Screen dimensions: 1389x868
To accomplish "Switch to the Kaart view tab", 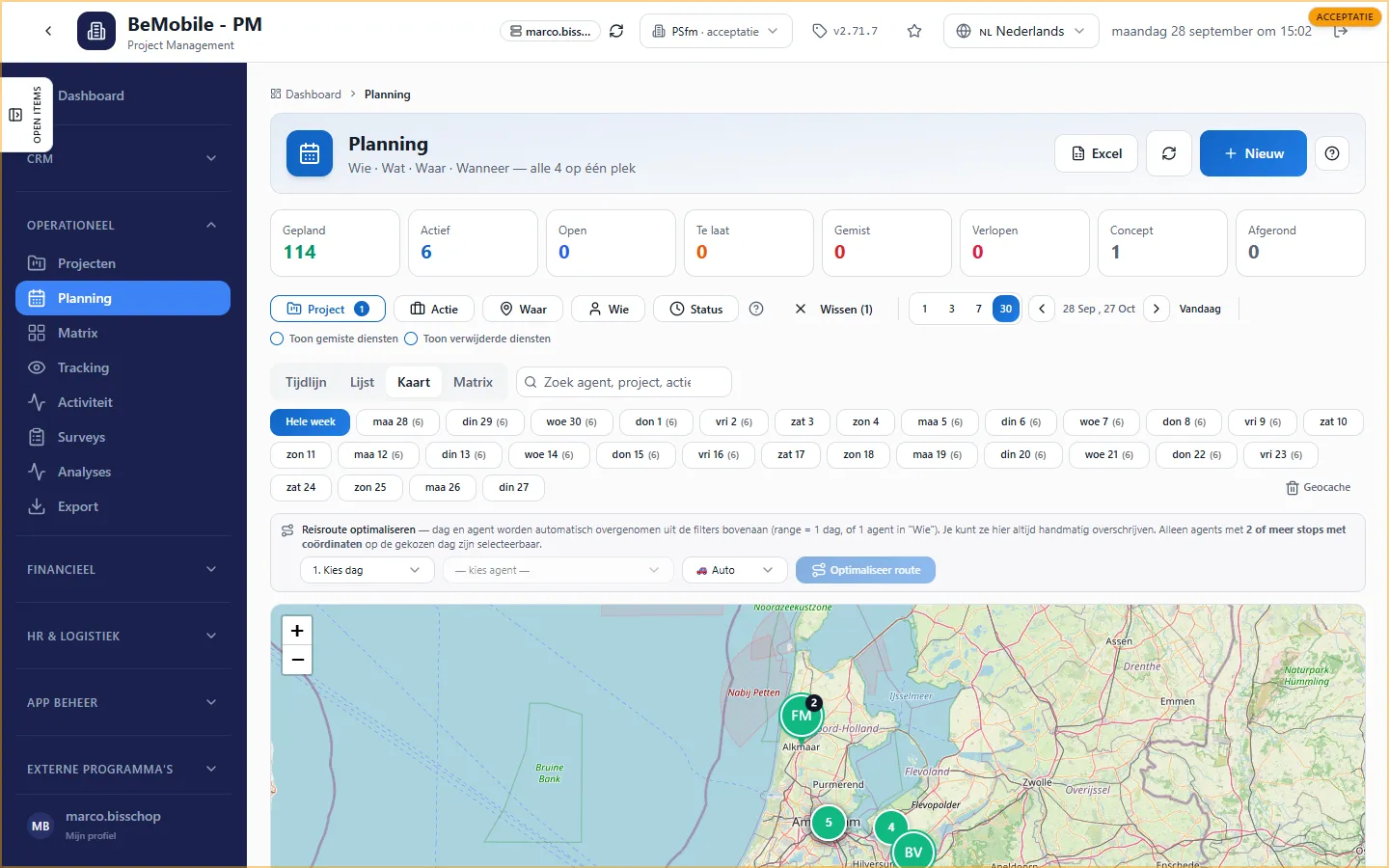I will click(x=414, y=382).
